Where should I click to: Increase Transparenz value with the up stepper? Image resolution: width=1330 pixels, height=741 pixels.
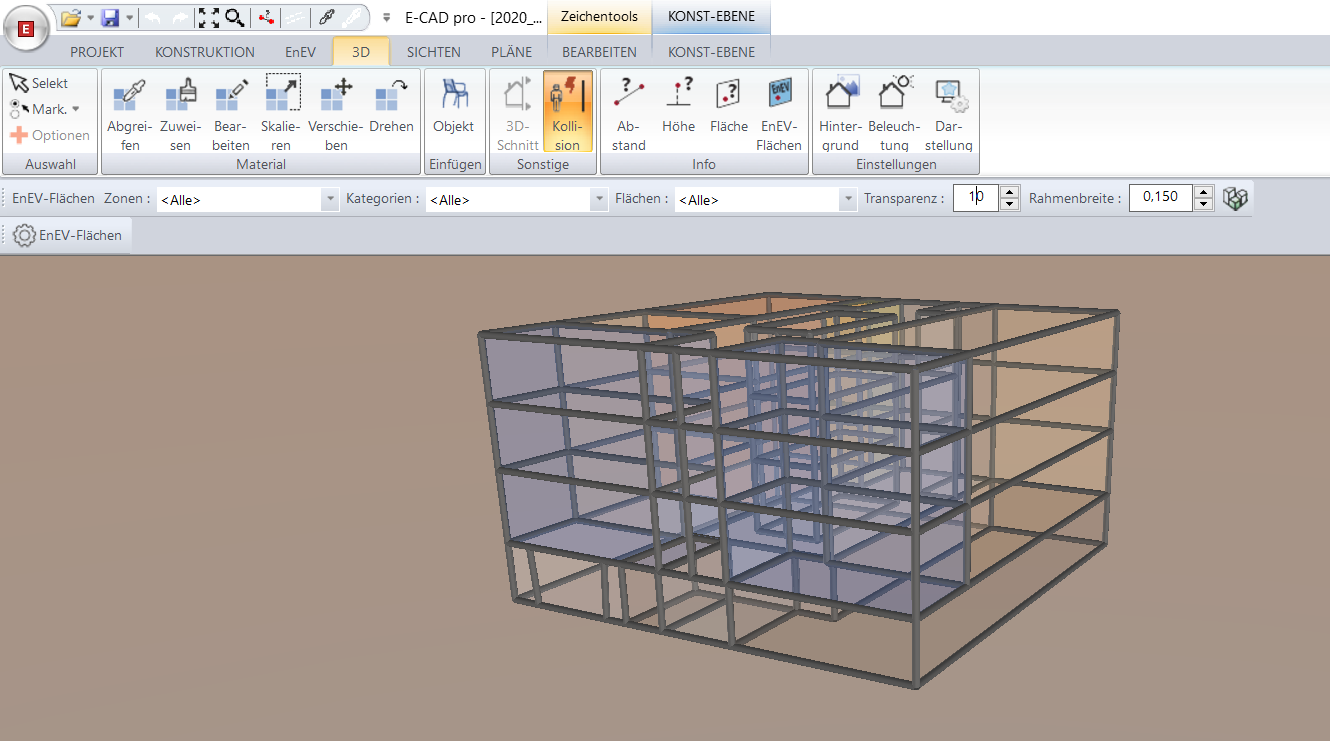[1009, 192]
